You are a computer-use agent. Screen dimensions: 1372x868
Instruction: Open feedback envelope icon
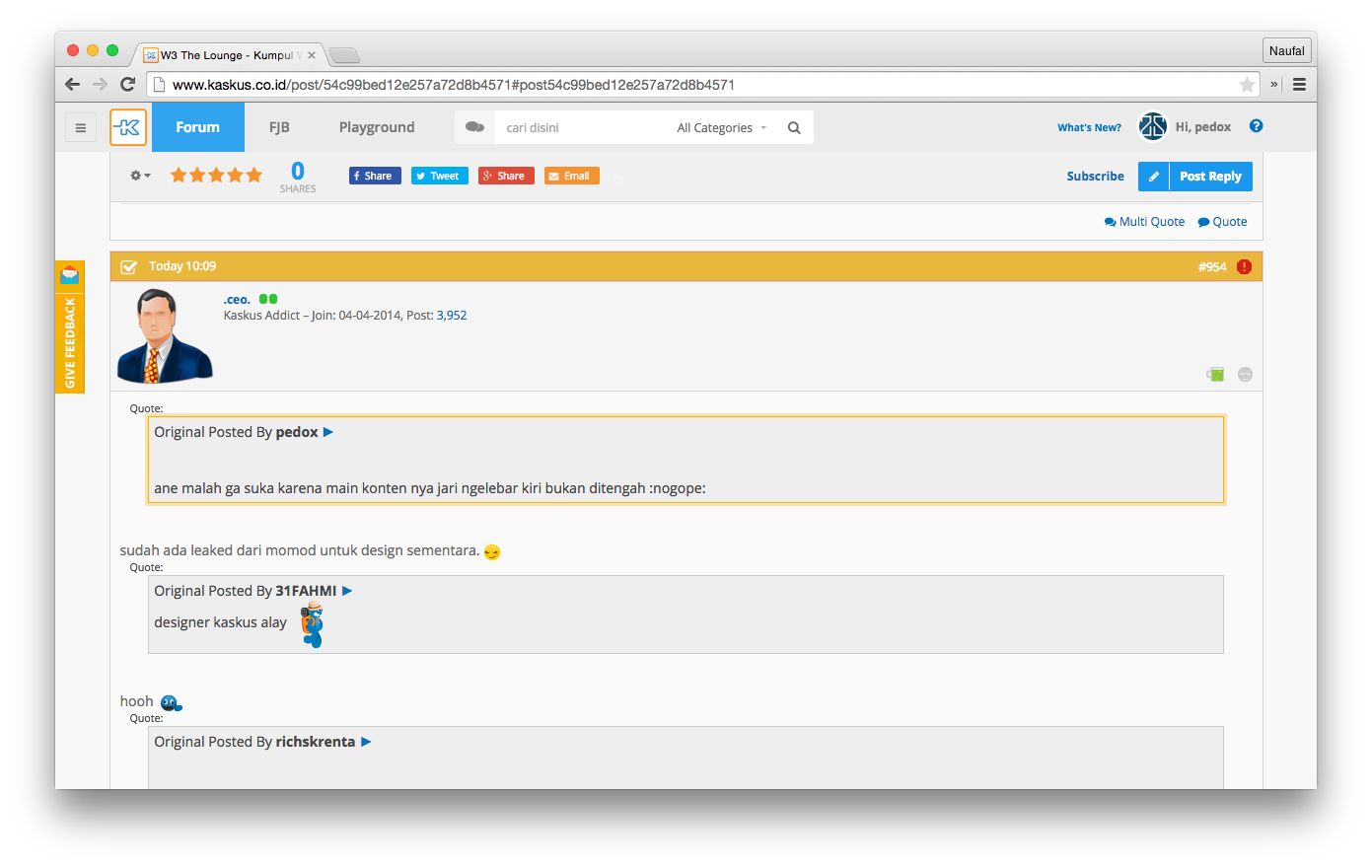click(69, 274)
